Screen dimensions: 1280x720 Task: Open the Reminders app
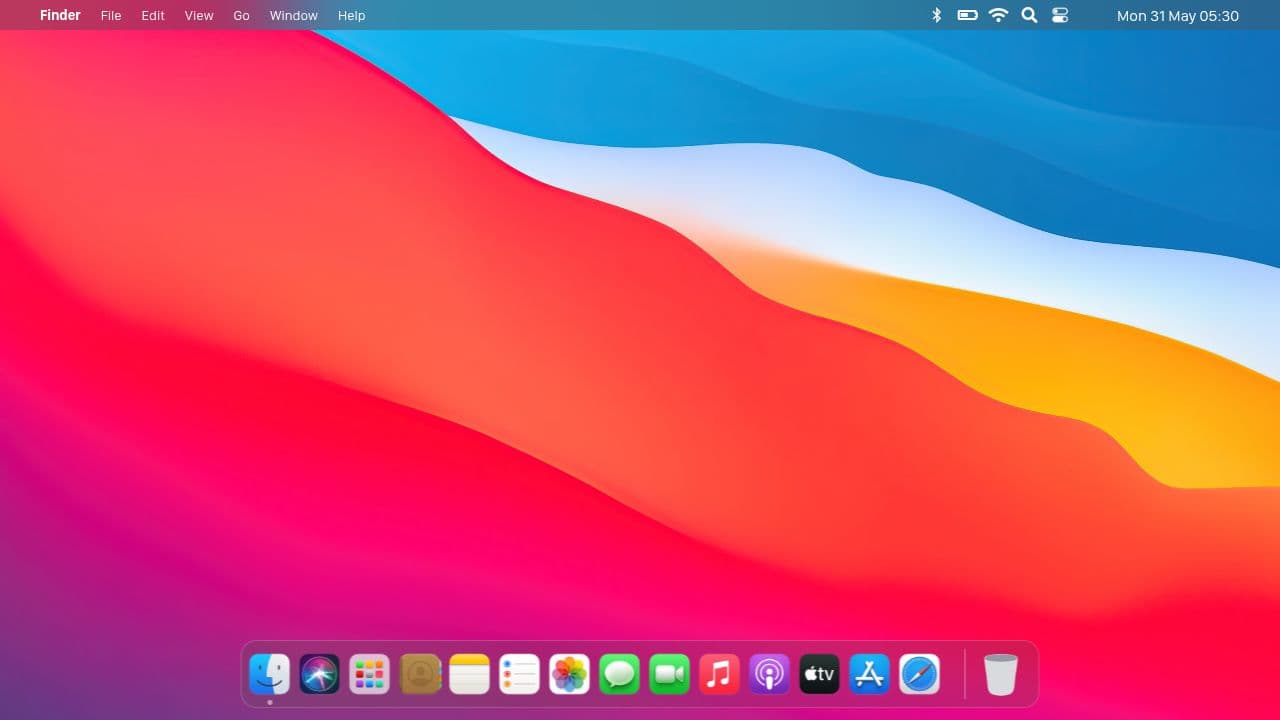coord(520,674)
